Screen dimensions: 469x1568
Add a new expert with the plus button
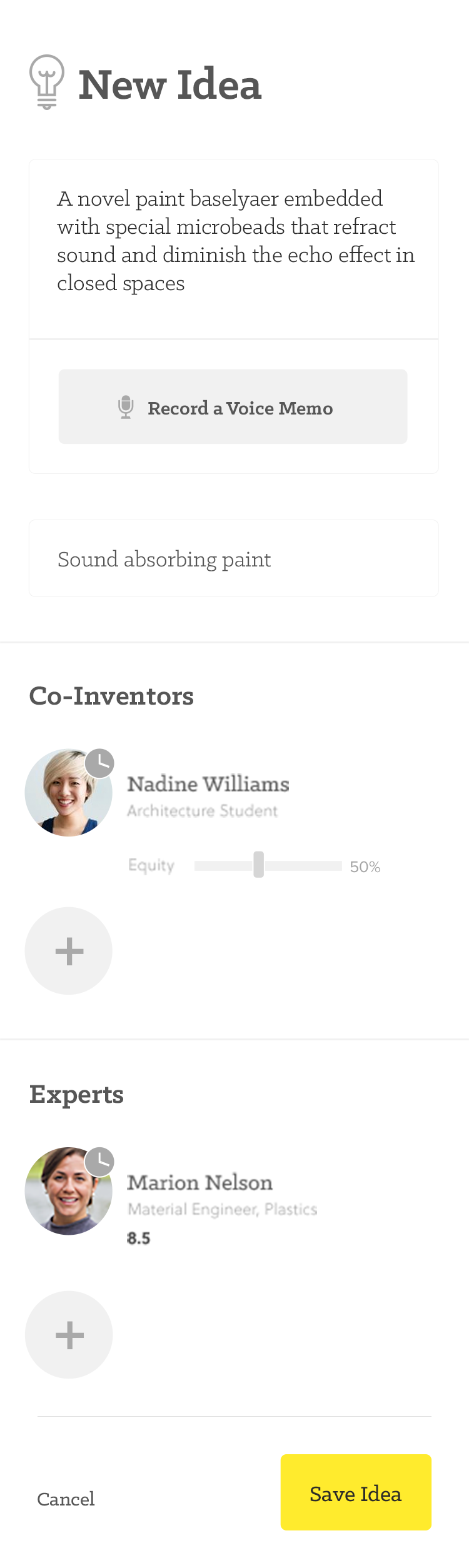point(69,1335)
